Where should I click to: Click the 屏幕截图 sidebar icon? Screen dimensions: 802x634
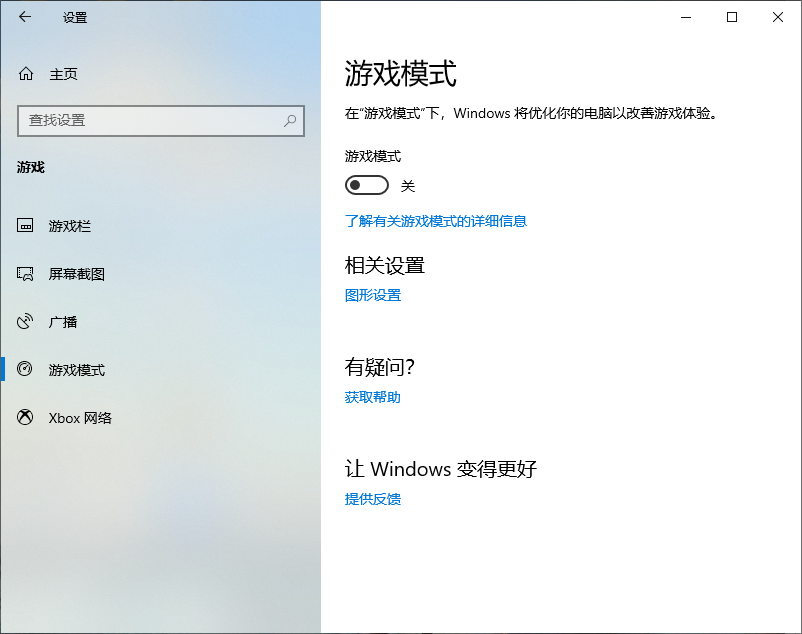[x=26, y=274]
